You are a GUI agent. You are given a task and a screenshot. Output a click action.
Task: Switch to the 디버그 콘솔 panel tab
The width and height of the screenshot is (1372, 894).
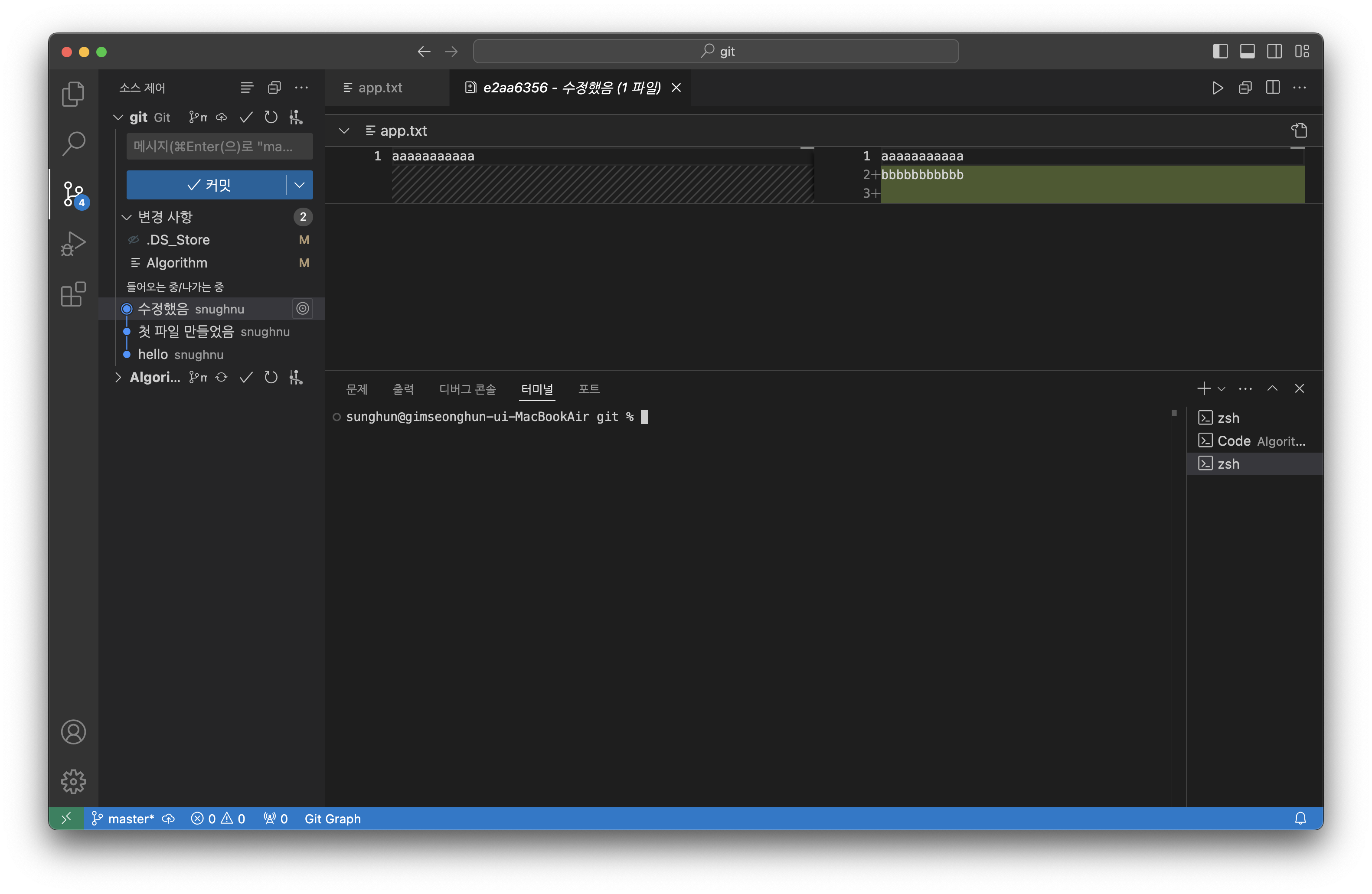click(x=467, y=389)
